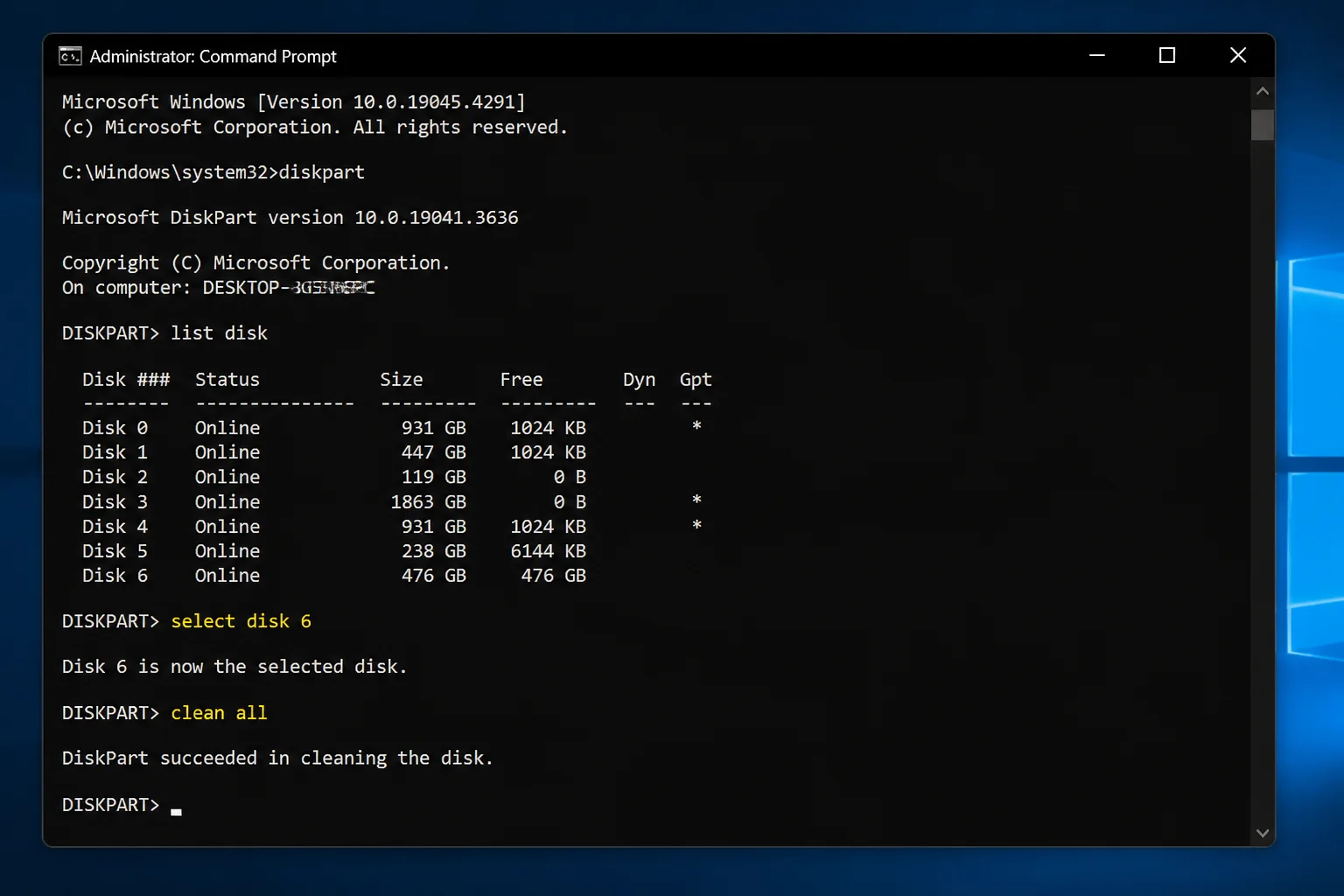Minimize the Command Prompt window
This screenshot has height=896, width=1344.
click(x=1097, y=55)
